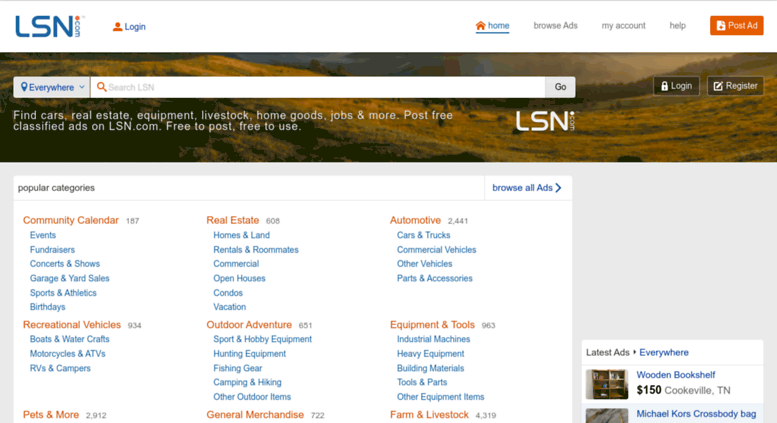The height and width of the screenshot is (423, 777).
Task: Select RVs & Campers link
Action: point(60,368)
